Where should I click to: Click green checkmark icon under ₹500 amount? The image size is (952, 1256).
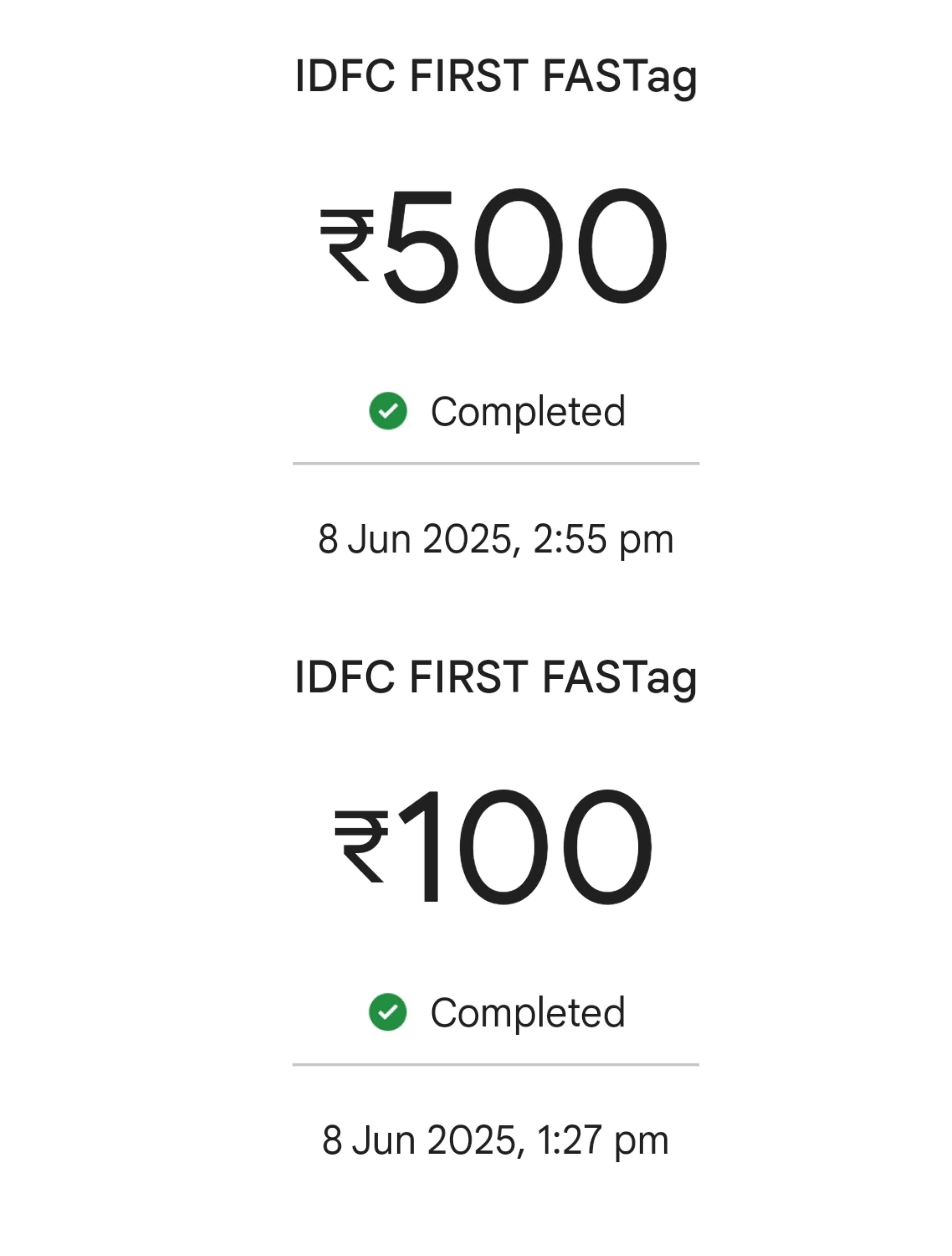coord(388,411)
